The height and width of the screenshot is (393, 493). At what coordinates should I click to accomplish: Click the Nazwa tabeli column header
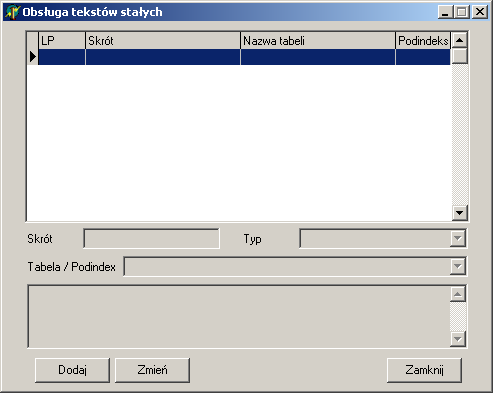(x=318, y=41)
